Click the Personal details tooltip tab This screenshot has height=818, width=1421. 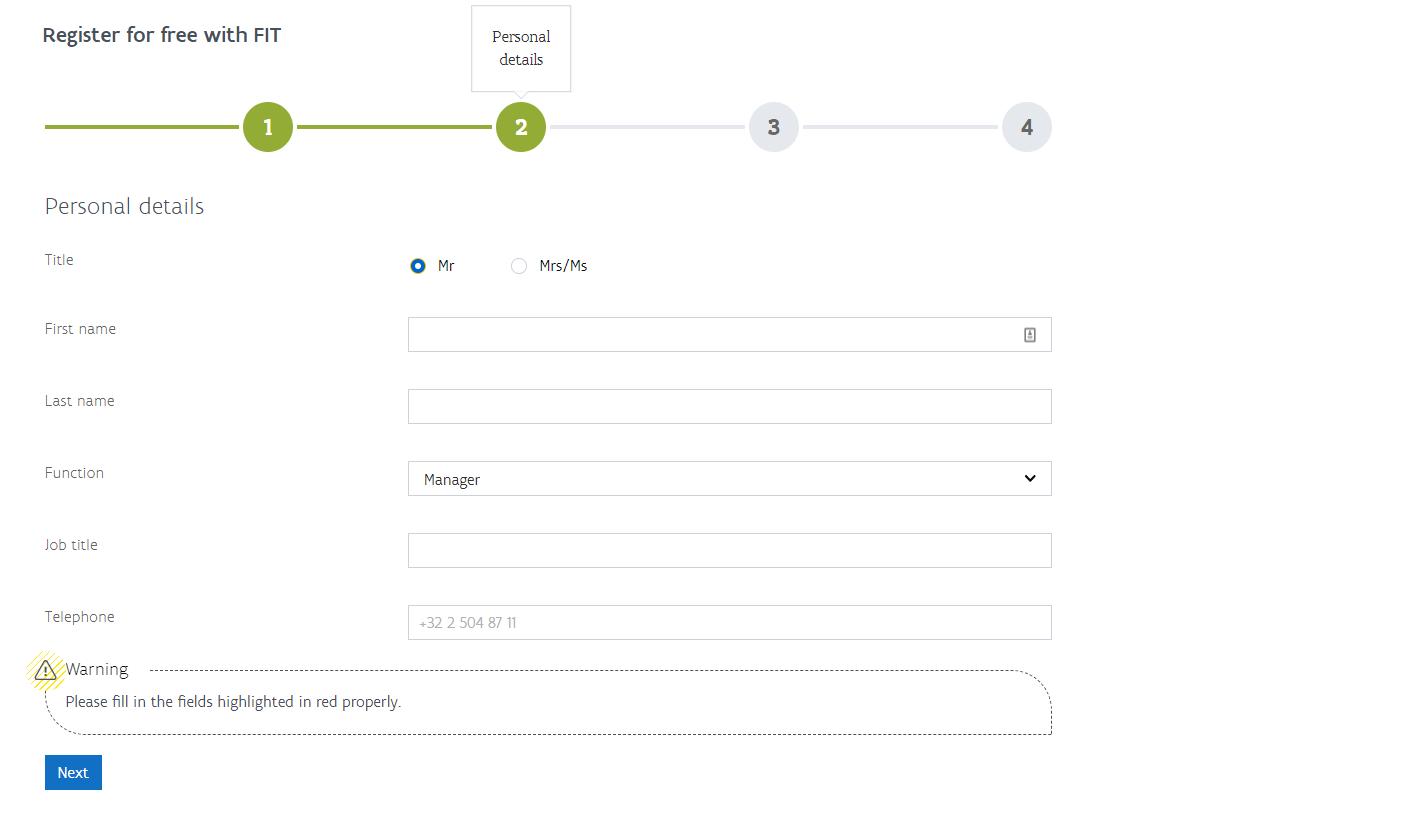click(521, 49)
